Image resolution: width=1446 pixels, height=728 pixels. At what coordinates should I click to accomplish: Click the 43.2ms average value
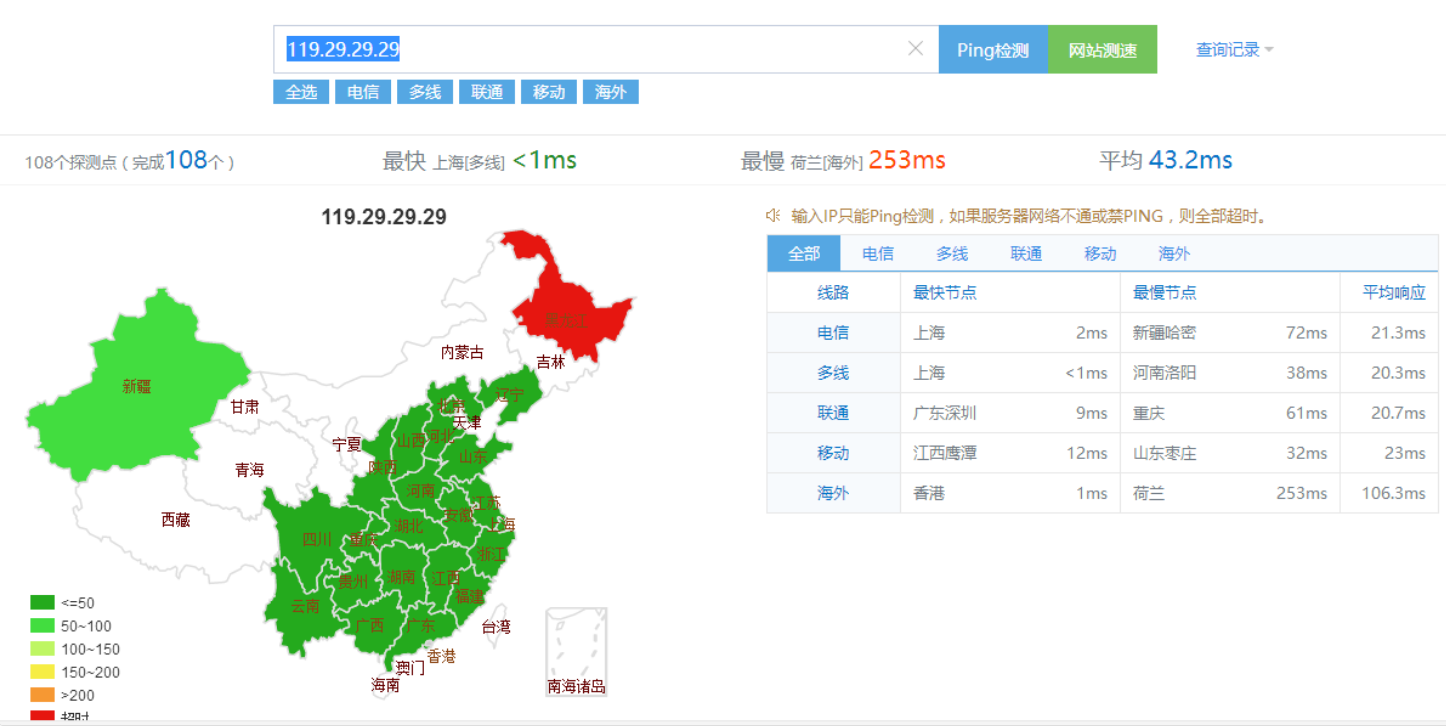tap(1190, 160)
